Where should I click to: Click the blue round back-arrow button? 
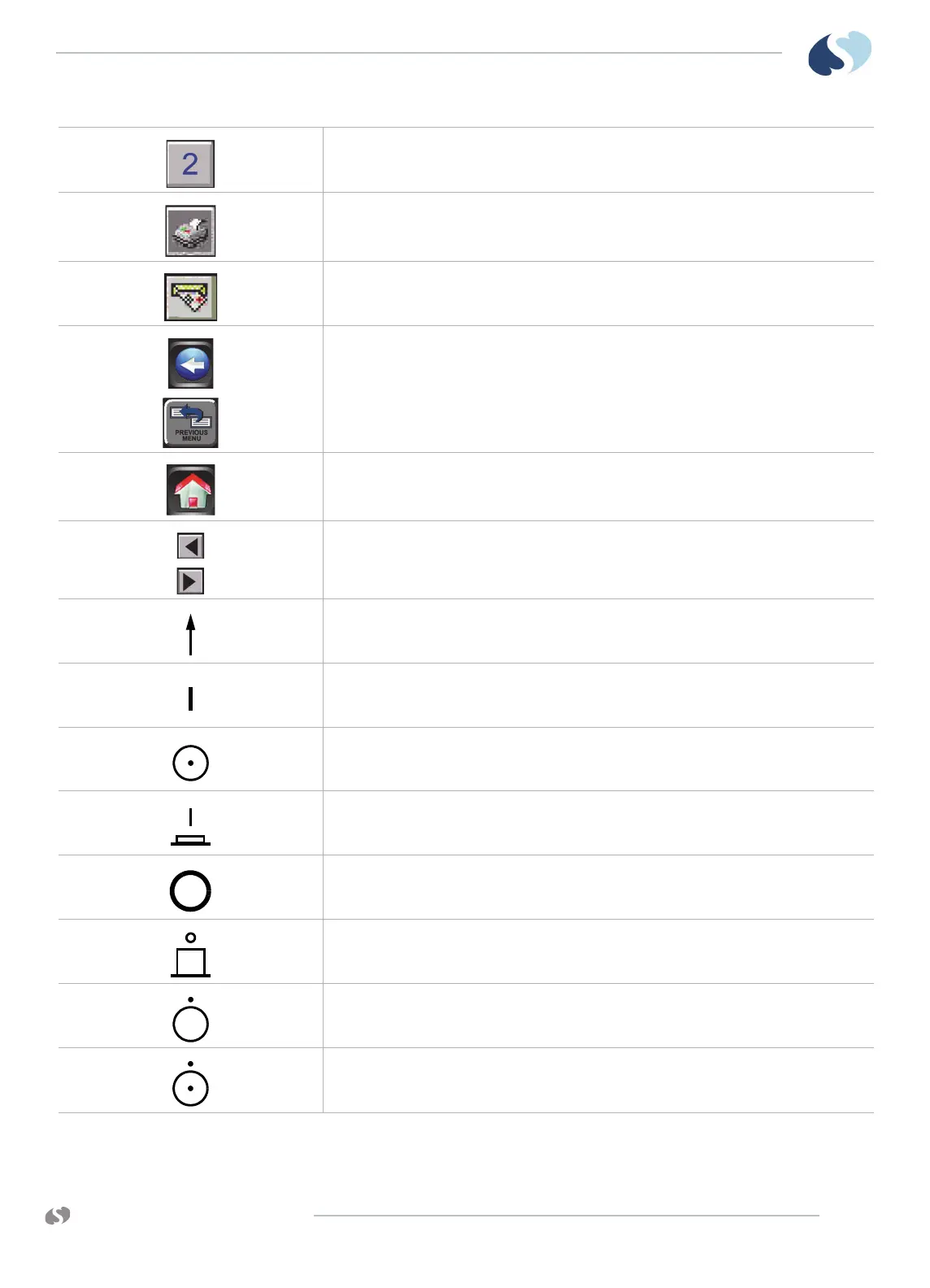tap(190, 363)
